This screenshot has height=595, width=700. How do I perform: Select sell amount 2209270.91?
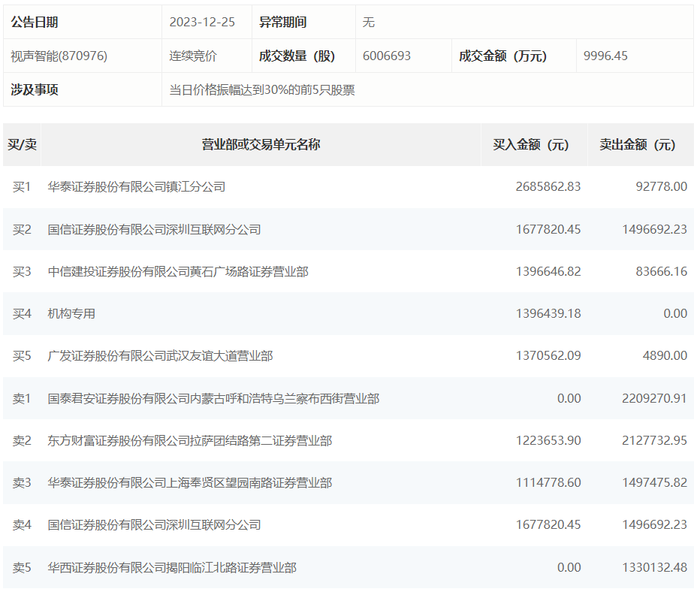654,398
